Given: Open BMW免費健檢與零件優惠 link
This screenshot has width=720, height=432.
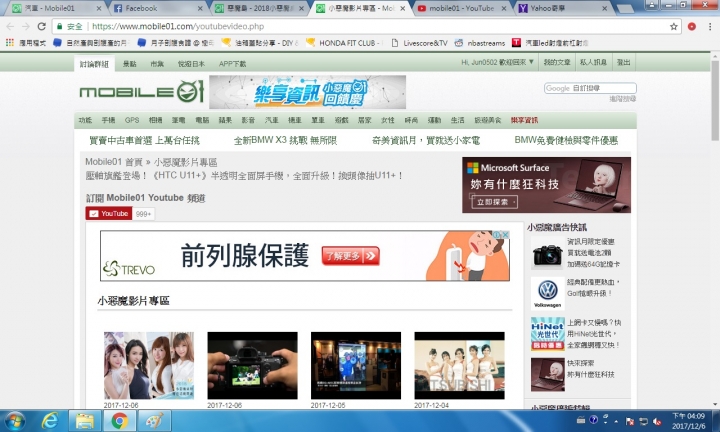Looking at the screenshot, I should tap(566, 140).
